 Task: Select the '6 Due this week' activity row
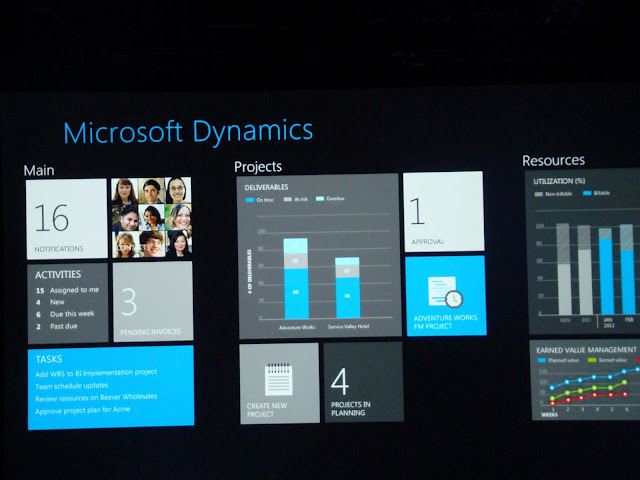coord(65,314)
